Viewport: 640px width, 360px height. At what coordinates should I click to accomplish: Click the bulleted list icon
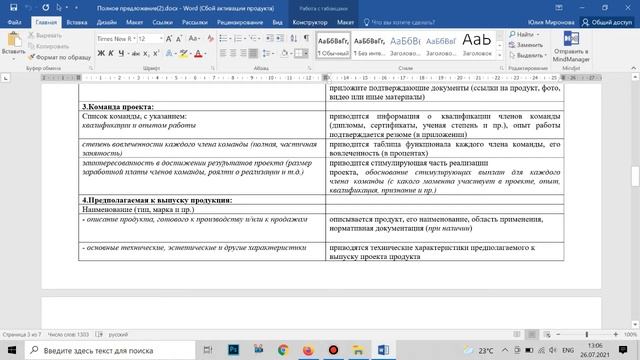click(x=223, y=38)
